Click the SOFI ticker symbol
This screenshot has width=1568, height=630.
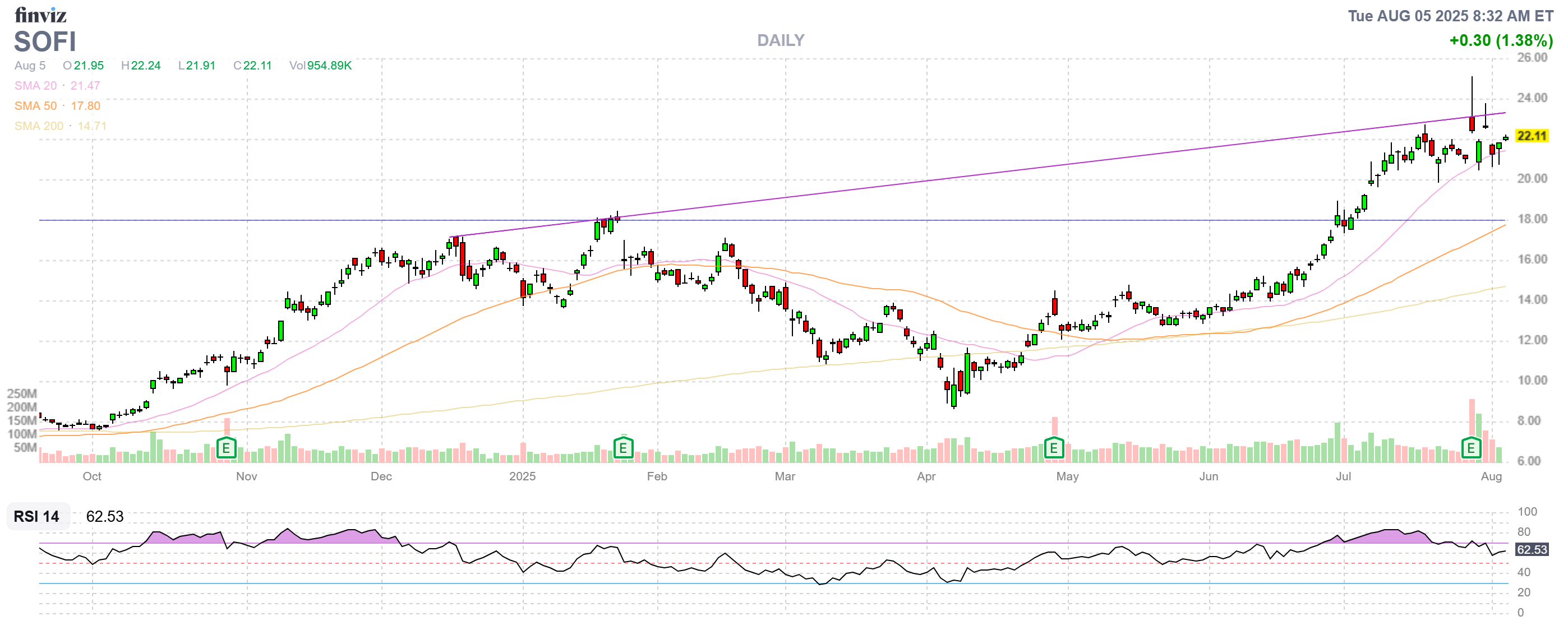pyautogui.click(x=45, y=42)
